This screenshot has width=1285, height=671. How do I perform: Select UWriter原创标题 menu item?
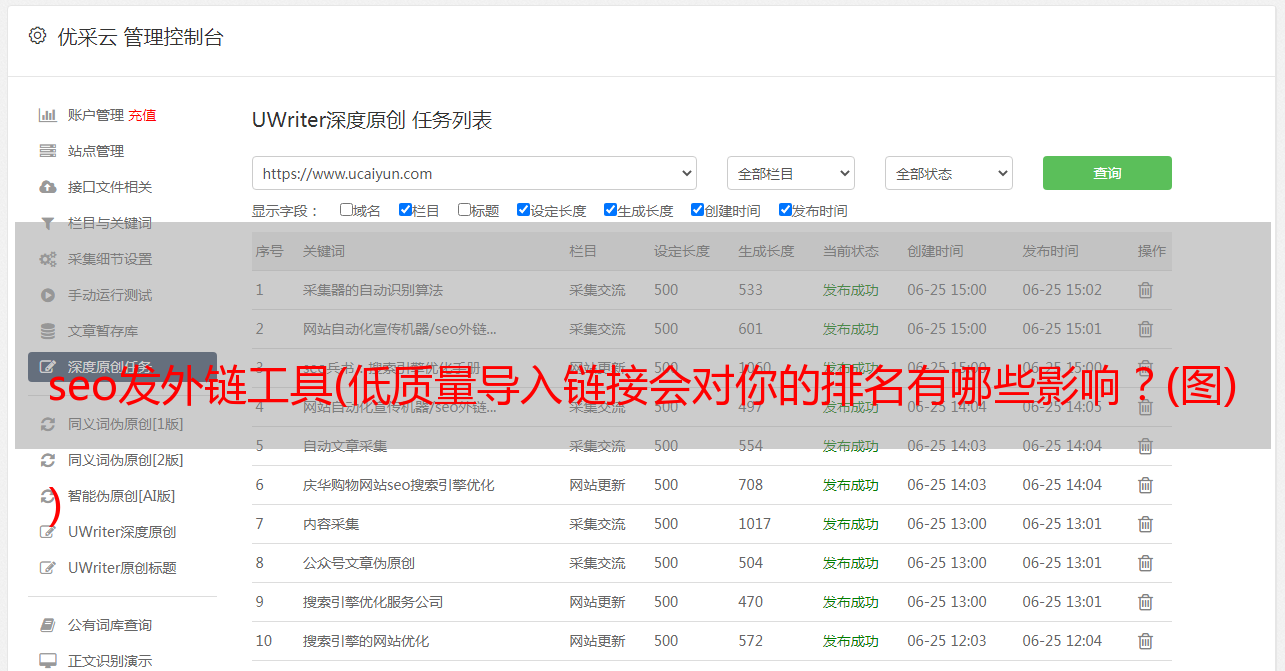click(x=122, y=568)
